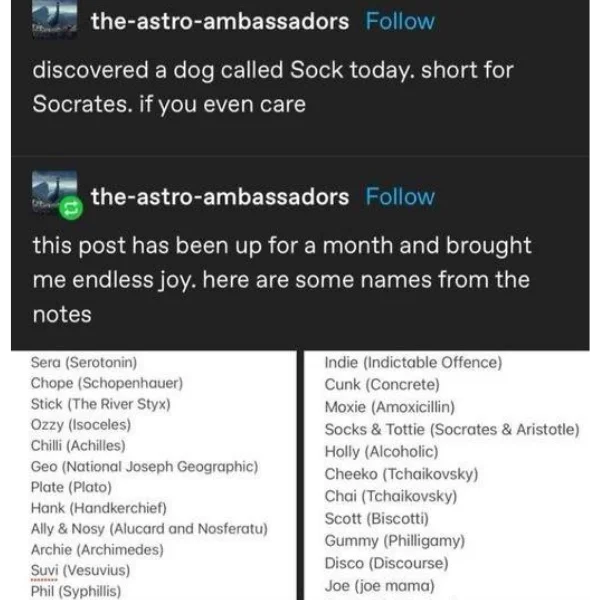The image size is (600, 600).
Task: Open the original poster's avatar thumbnail
Action: [54, 19]
